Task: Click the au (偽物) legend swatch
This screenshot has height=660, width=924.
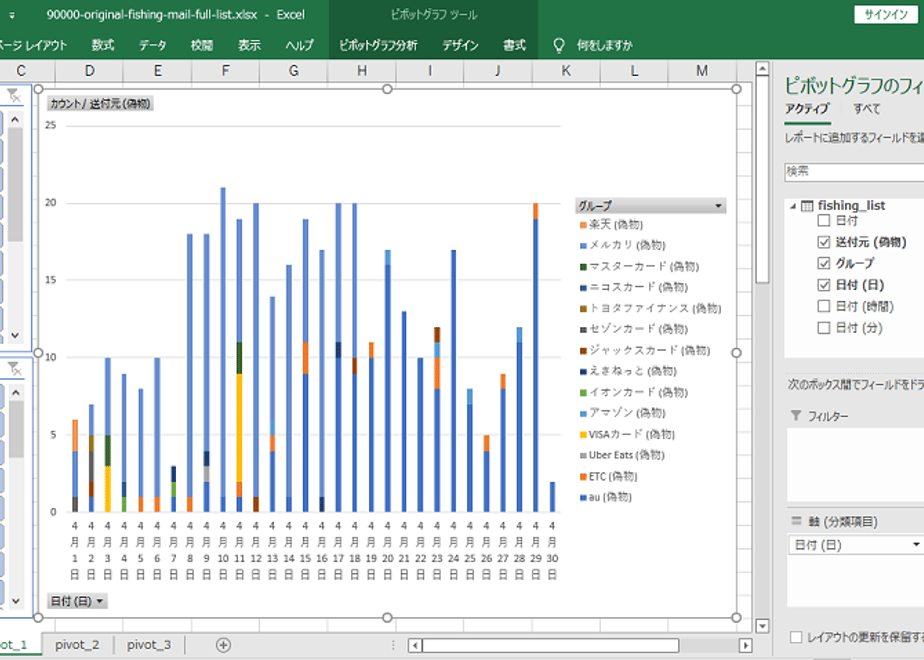Action: click(x=583, y=498)
